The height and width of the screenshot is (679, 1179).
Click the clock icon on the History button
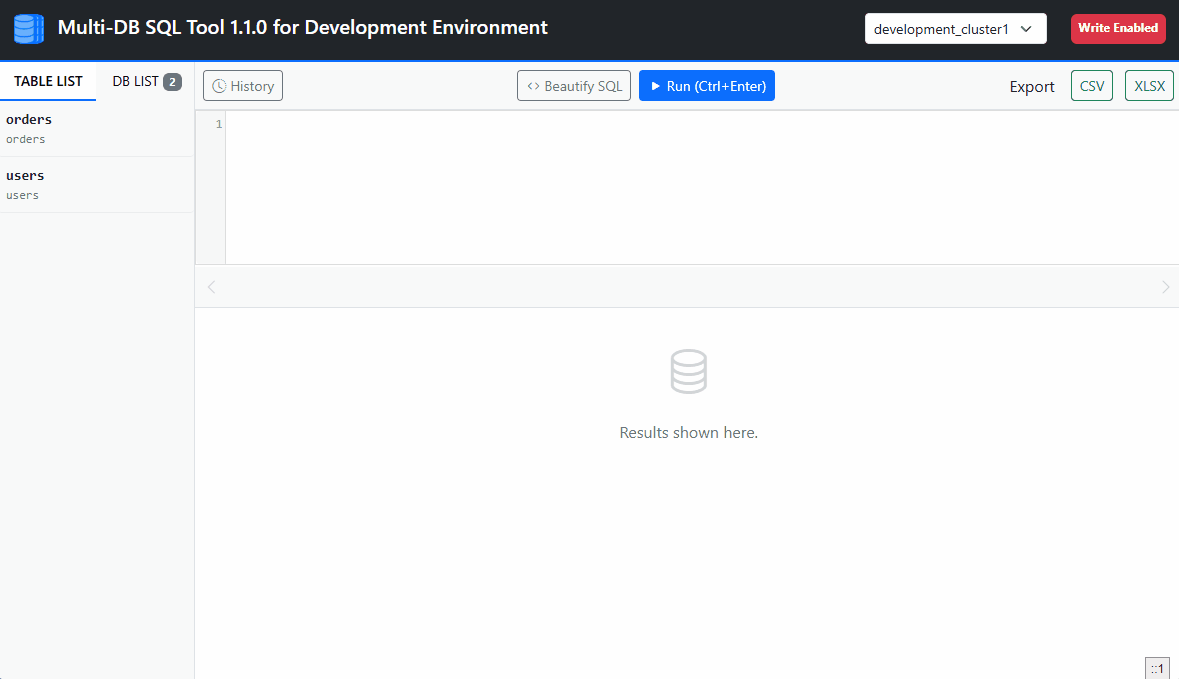point(218,85)
